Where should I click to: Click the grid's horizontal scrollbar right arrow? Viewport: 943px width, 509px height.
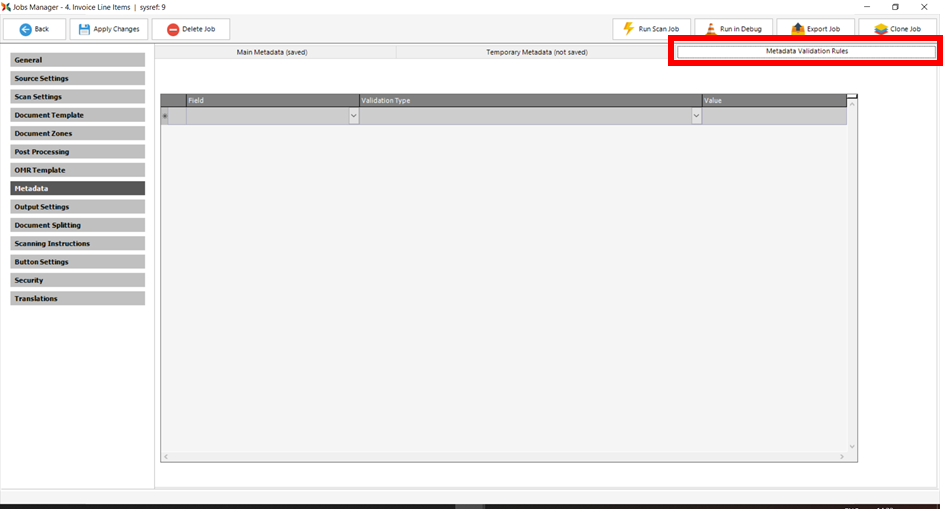coord(842,457)
